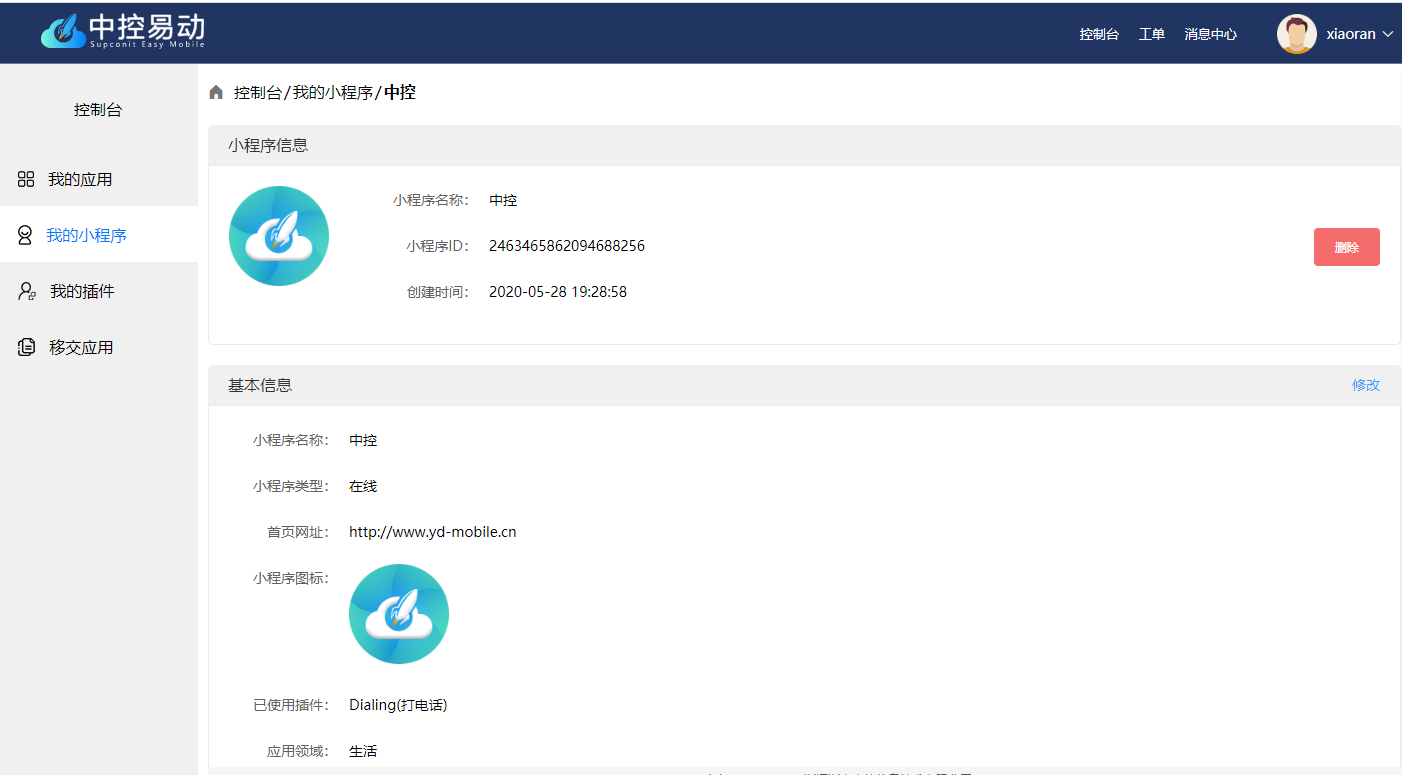
Task: Click the 小程序图标 label
Action: click(291, 578)
